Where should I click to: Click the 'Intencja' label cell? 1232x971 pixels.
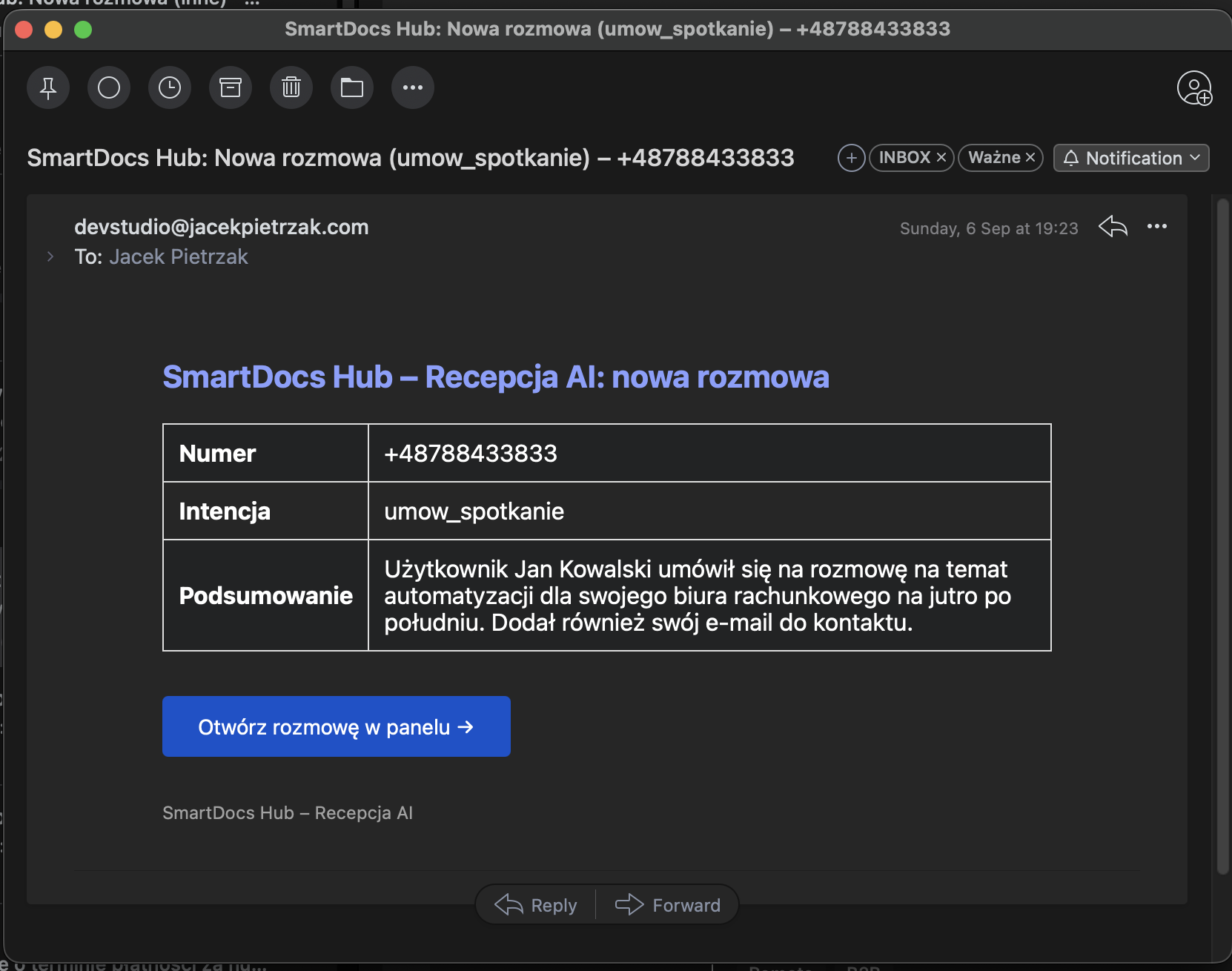(x=265, y=511)
